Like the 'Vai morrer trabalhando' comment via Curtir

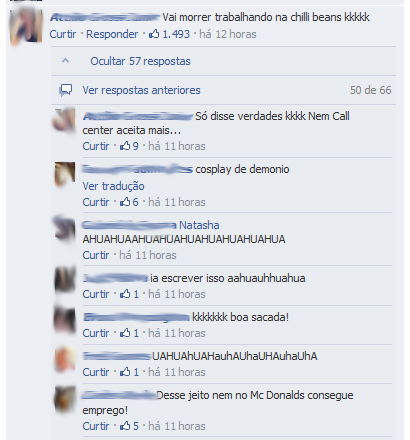(63, 34)
